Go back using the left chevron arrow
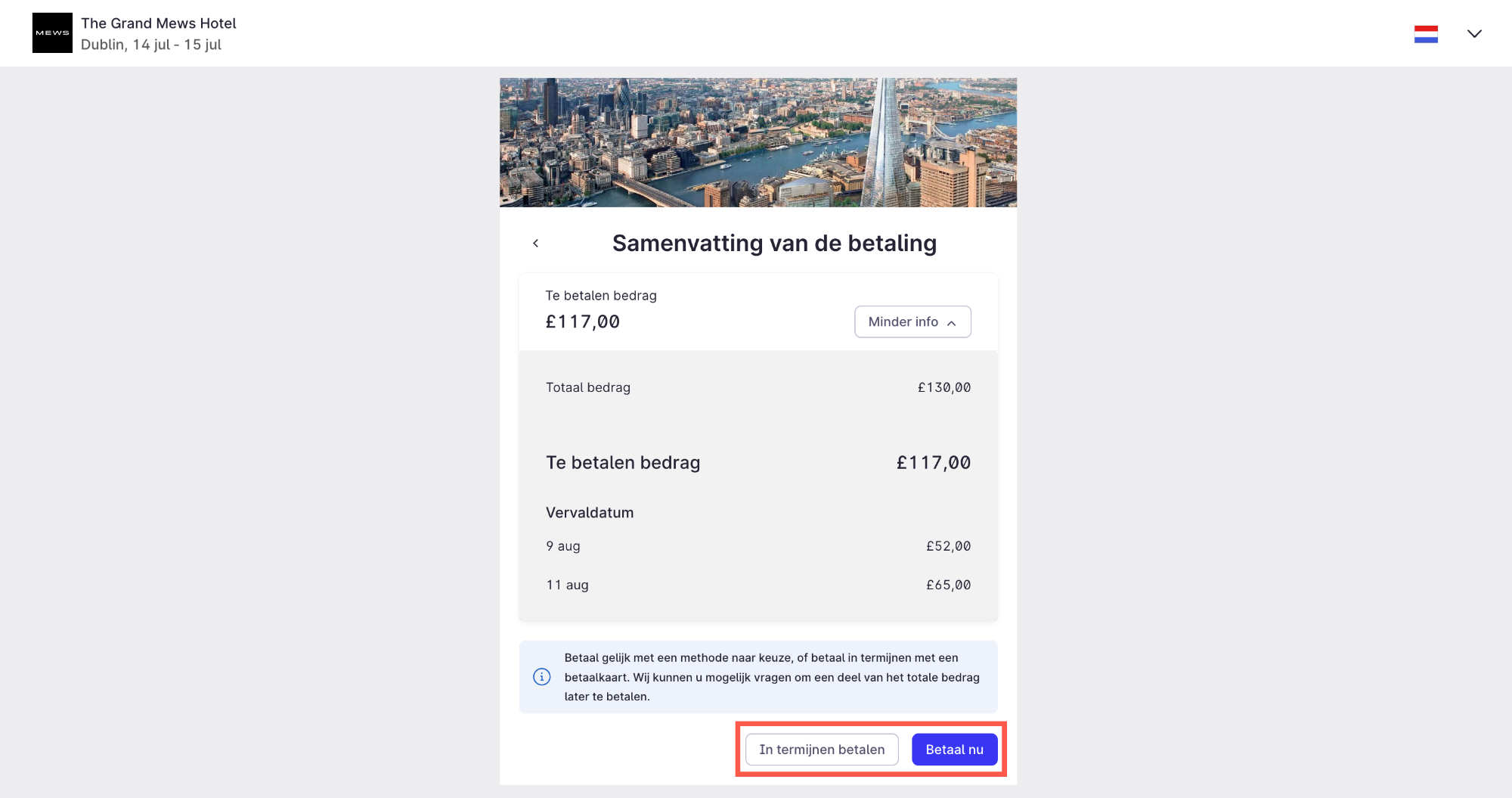This screenshot has height=798, width=1512. (536, 243)
